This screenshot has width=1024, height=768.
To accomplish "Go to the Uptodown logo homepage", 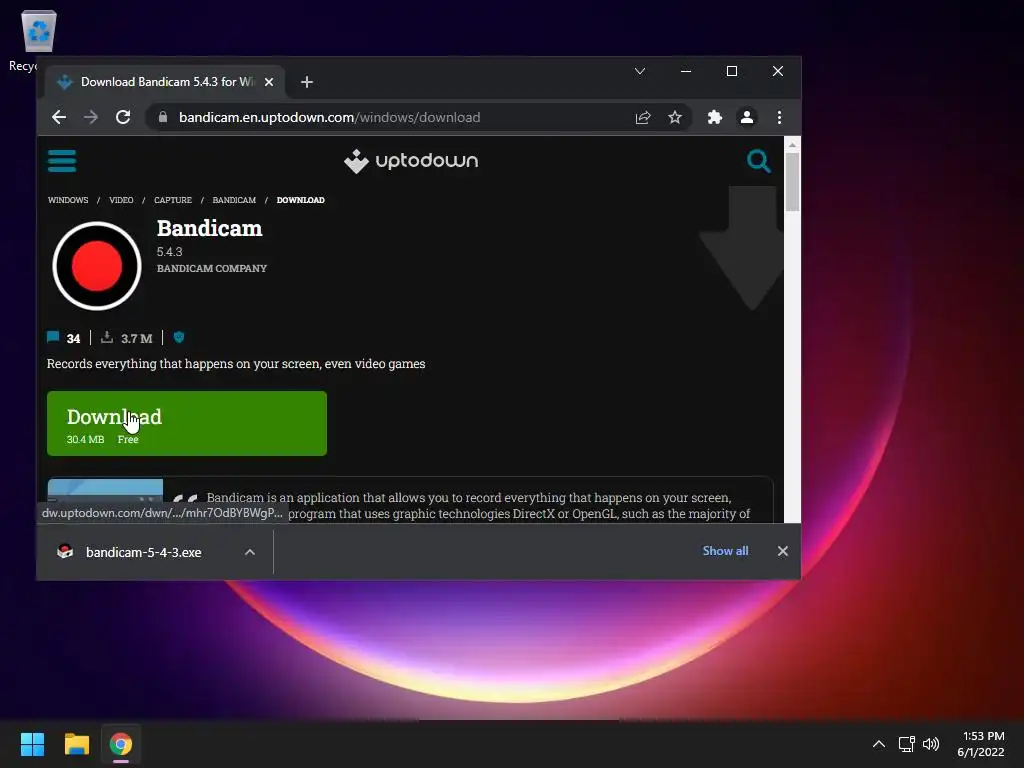I will tap(411, 161).
